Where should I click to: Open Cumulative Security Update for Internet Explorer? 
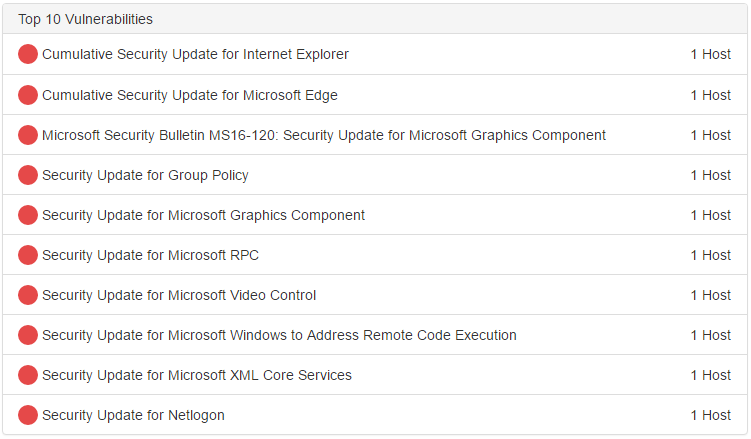(195, 54)
